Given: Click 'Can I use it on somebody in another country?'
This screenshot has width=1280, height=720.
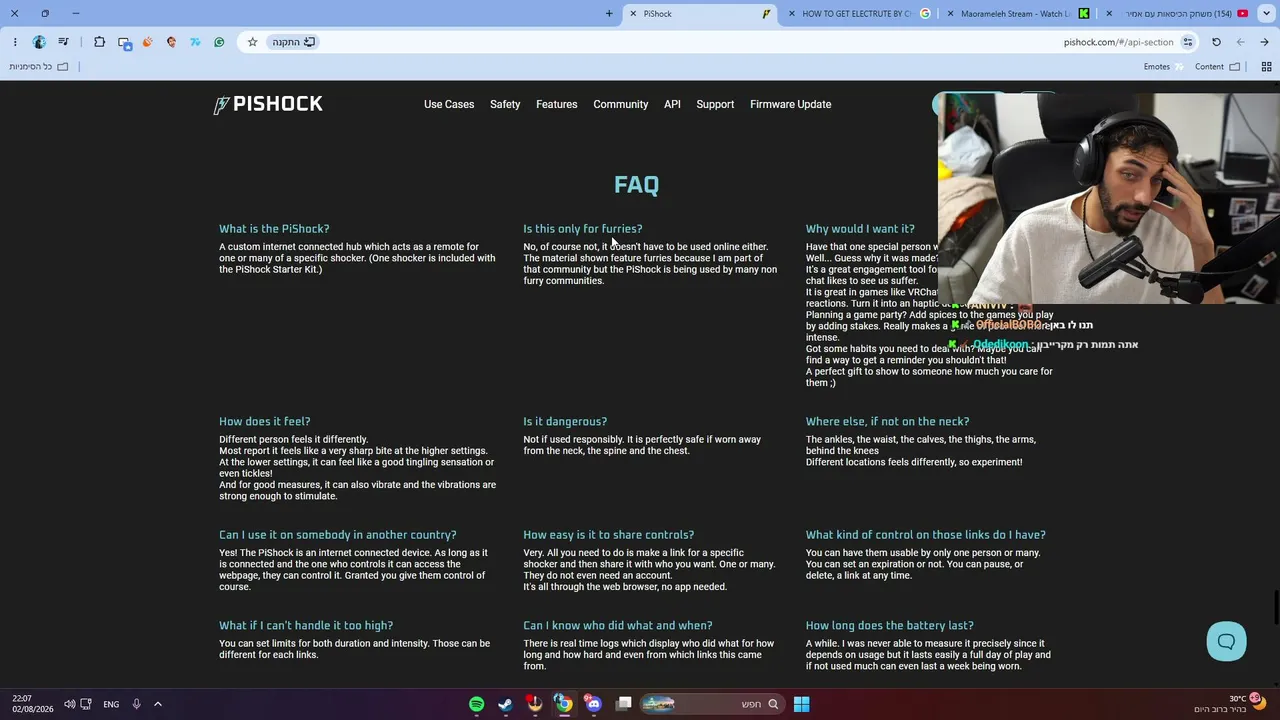Looking at the screenshot, I should [x=338, y=535].
